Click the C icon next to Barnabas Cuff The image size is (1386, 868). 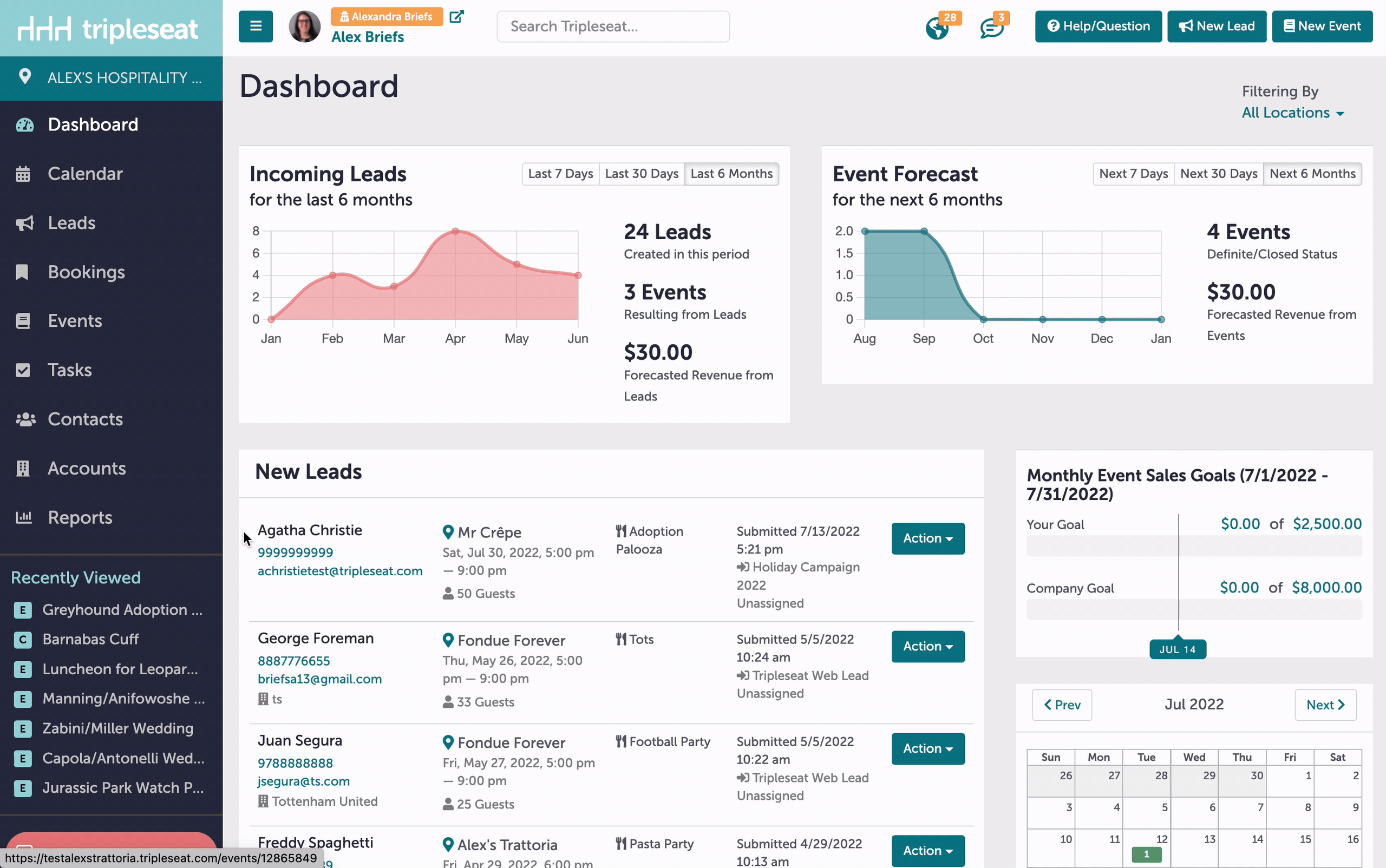coord(22,640)
